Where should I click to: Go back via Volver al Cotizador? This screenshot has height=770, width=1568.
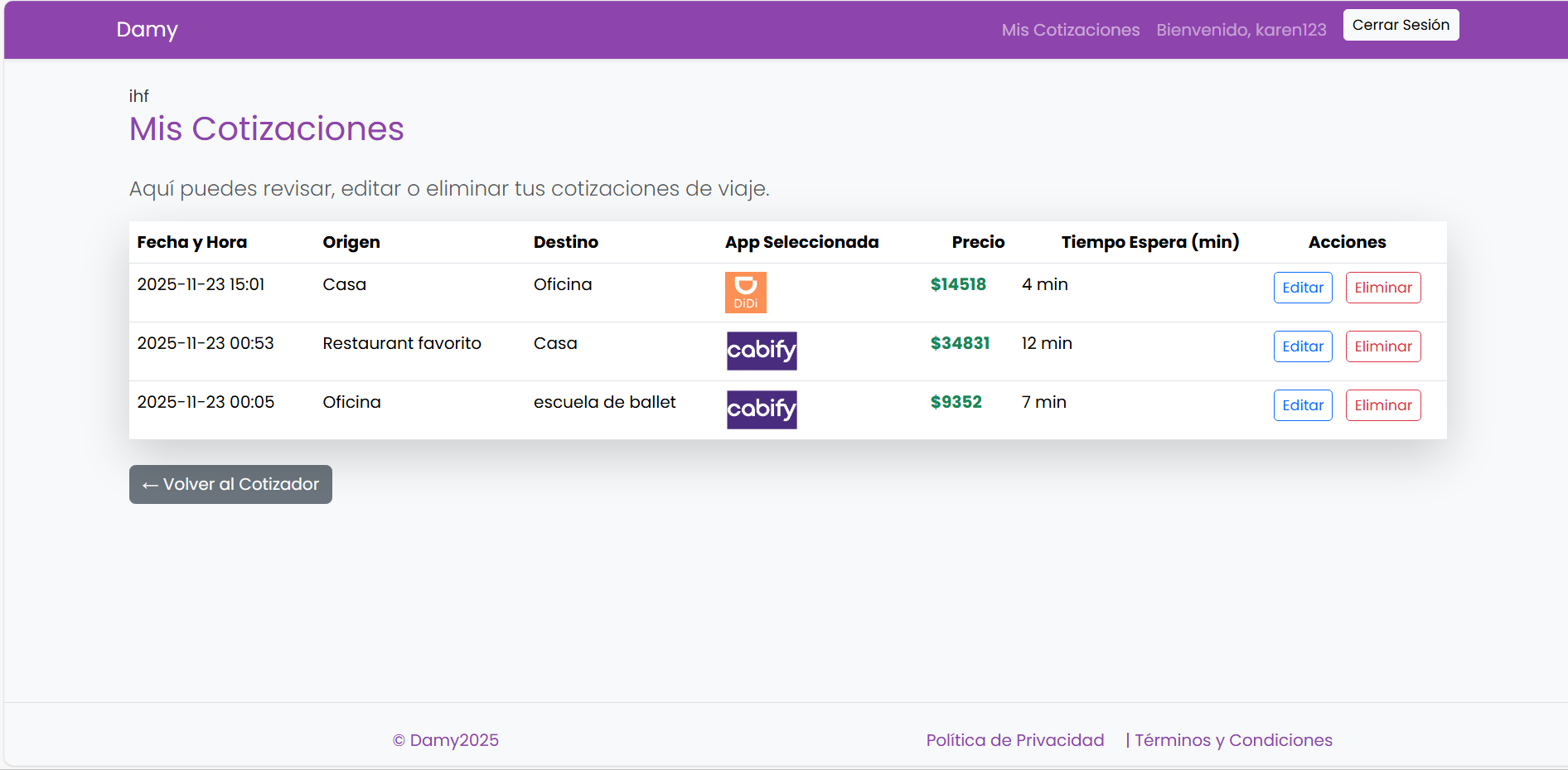pos(230,484)
